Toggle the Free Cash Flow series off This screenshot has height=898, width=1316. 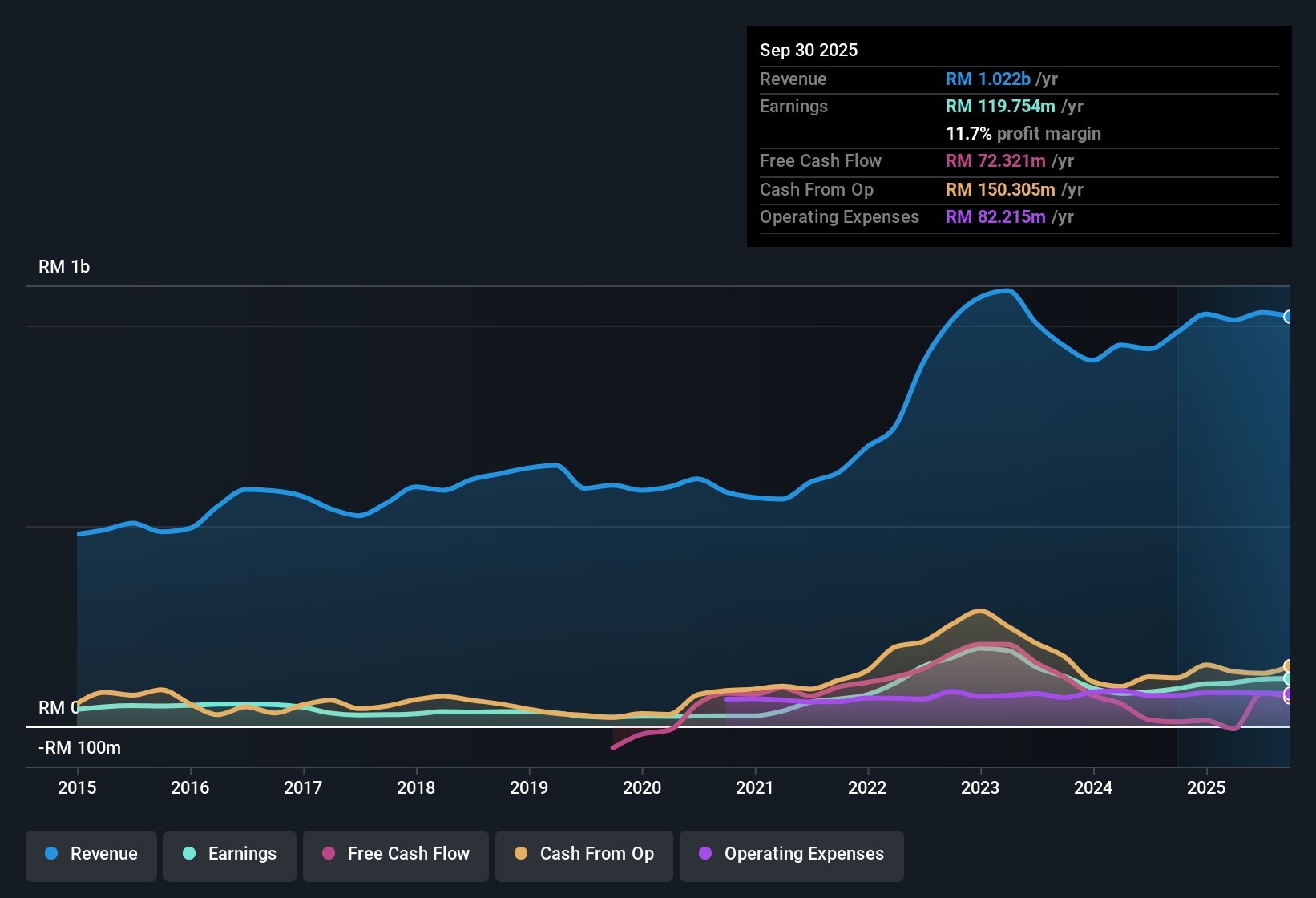click(x=395, y=854)
